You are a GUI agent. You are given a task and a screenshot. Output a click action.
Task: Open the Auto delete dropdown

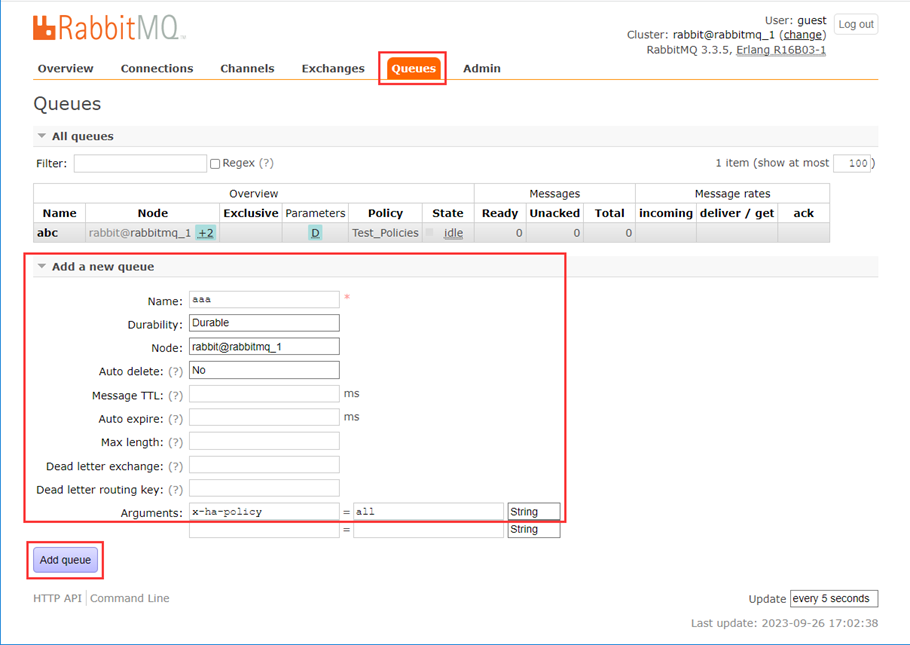tap(264, 370)
